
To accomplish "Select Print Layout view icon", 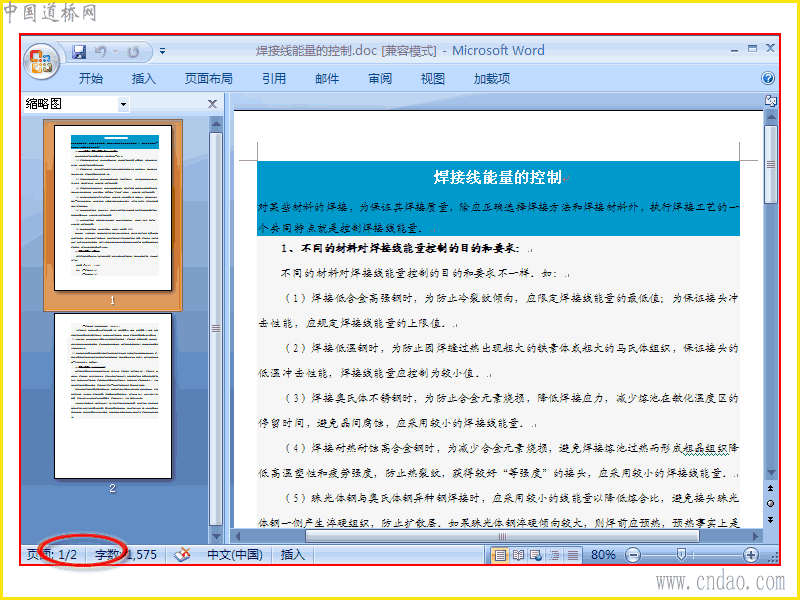I will (500, 555).
